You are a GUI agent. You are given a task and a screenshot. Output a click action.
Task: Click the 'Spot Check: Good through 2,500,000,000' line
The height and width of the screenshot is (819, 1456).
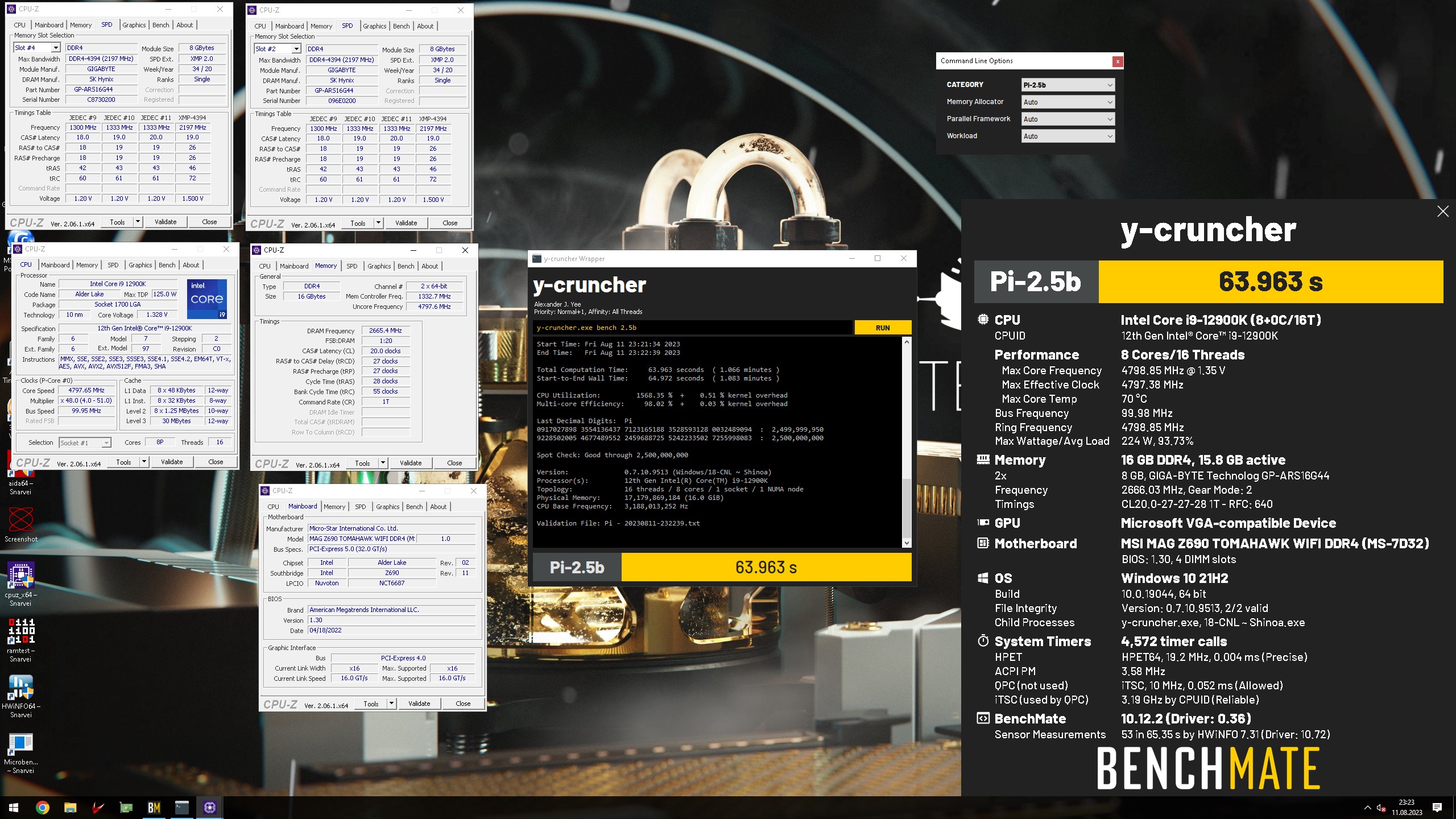coord(612,455)
